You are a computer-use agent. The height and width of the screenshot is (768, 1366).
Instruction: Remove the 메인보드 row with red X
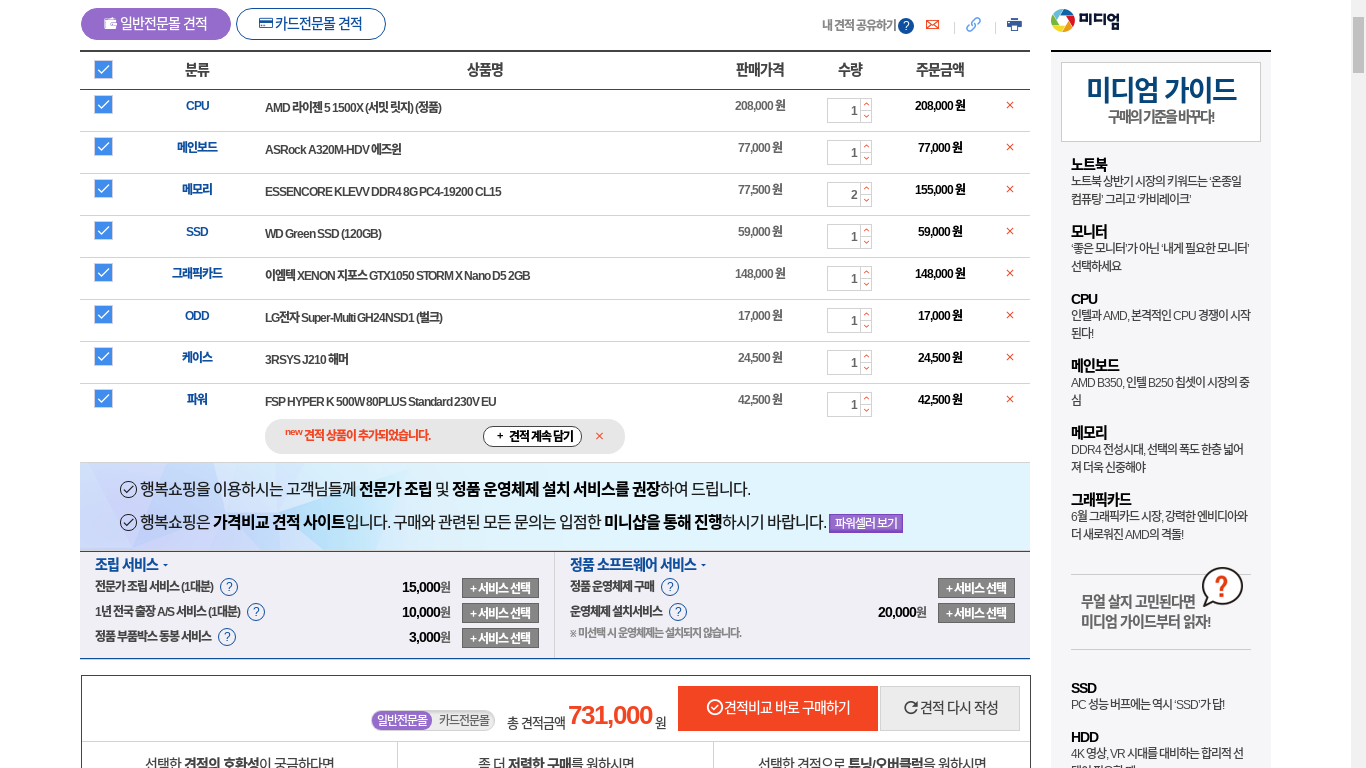point(1010,147)
